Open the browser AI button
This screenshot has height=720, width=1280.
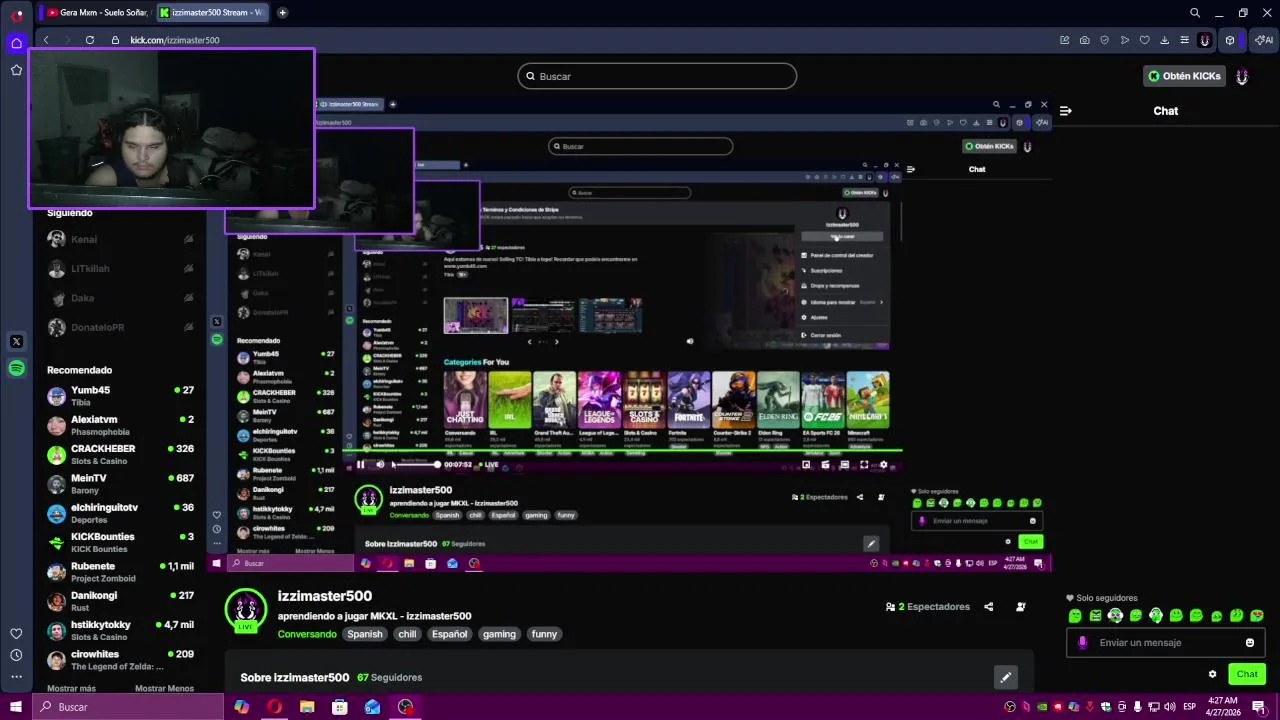click(x=1264, y=40)
